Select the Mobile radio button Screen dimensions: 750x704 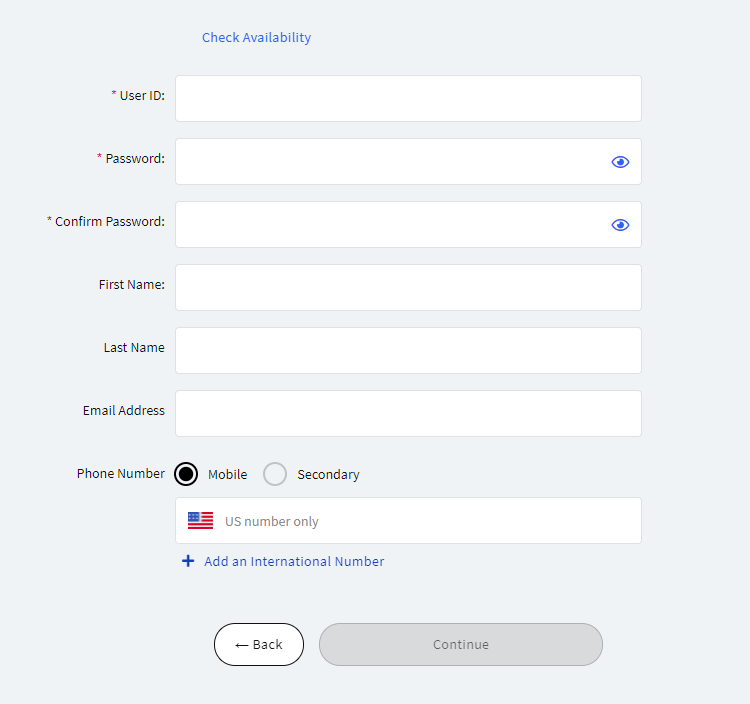coord(186,474)
